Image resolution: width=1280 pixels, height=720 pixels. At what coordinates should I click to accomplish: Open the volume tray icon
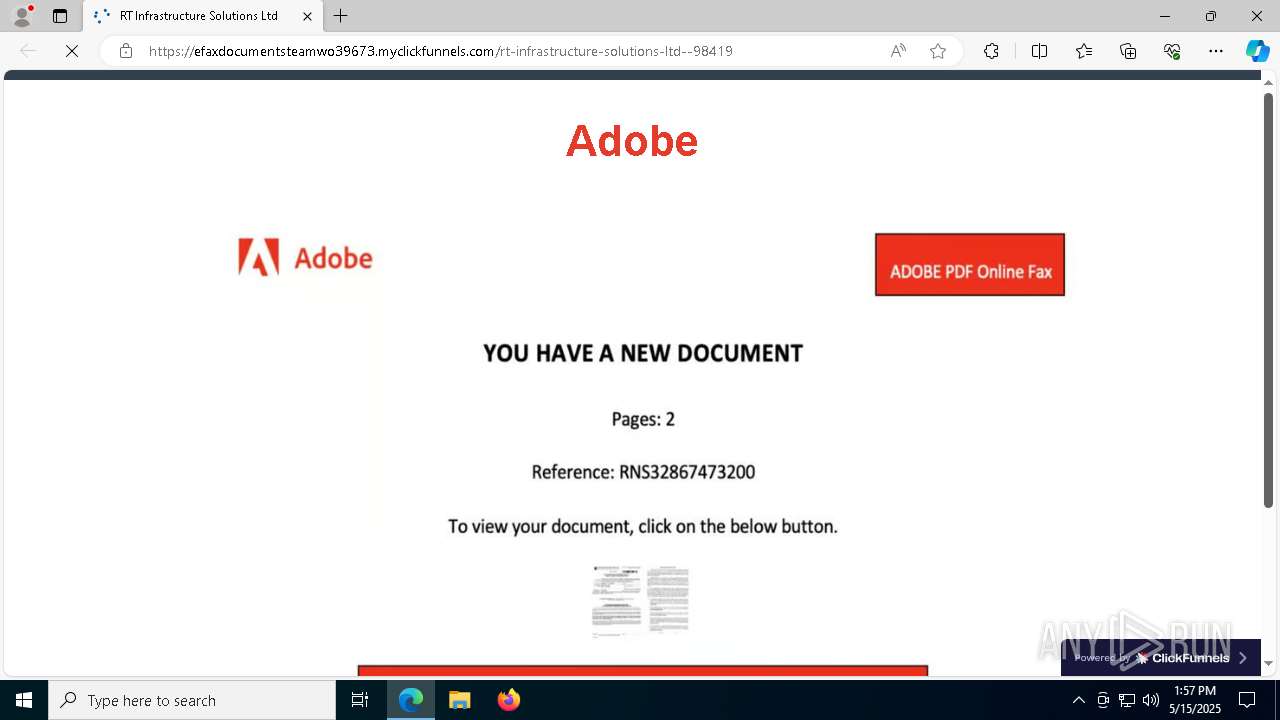pyautogui.click(x=1151, y=700)
